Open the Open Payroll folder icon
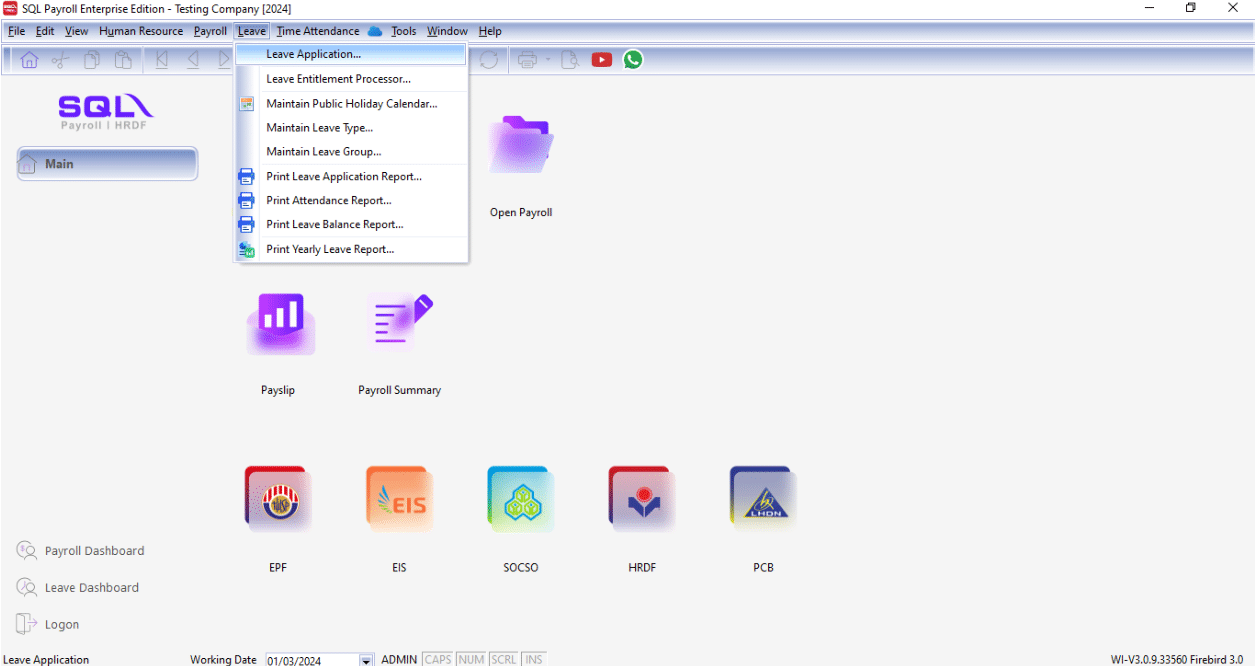This screenshot has width=1255, height=666. pyautogui.click(x=520, y=146)
